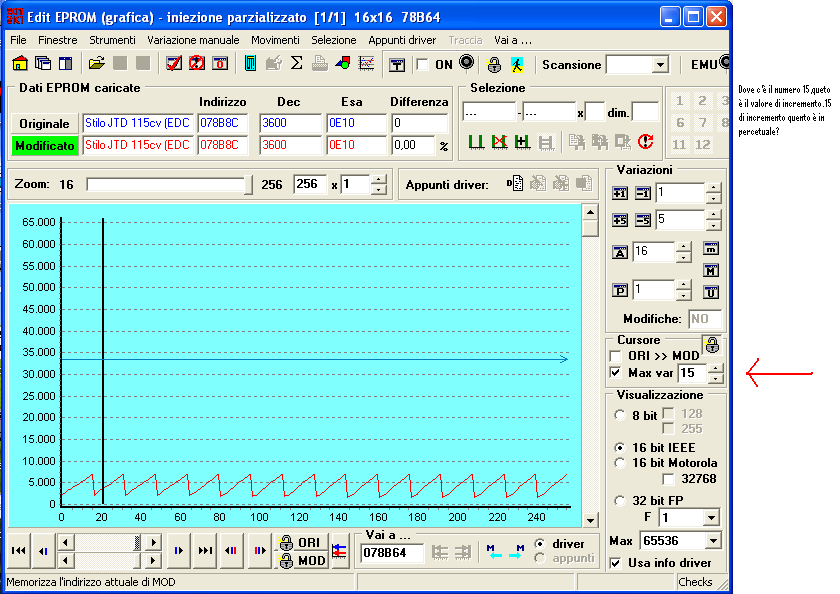Image resolution: width=840 pixels, height=594 pixels.
Task: Click the green Modificato button
Action: pyautogui.click(x=44, y=146)
